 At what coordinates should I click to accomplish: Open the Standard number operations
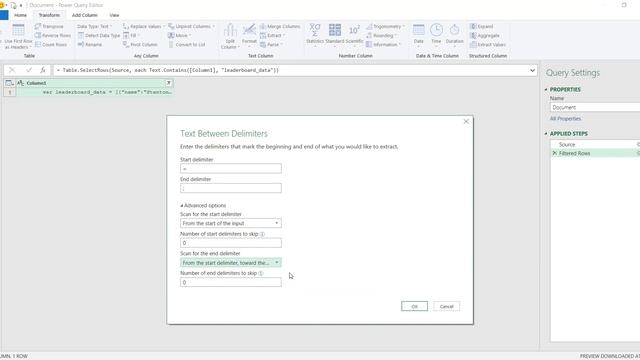point(335,34)
